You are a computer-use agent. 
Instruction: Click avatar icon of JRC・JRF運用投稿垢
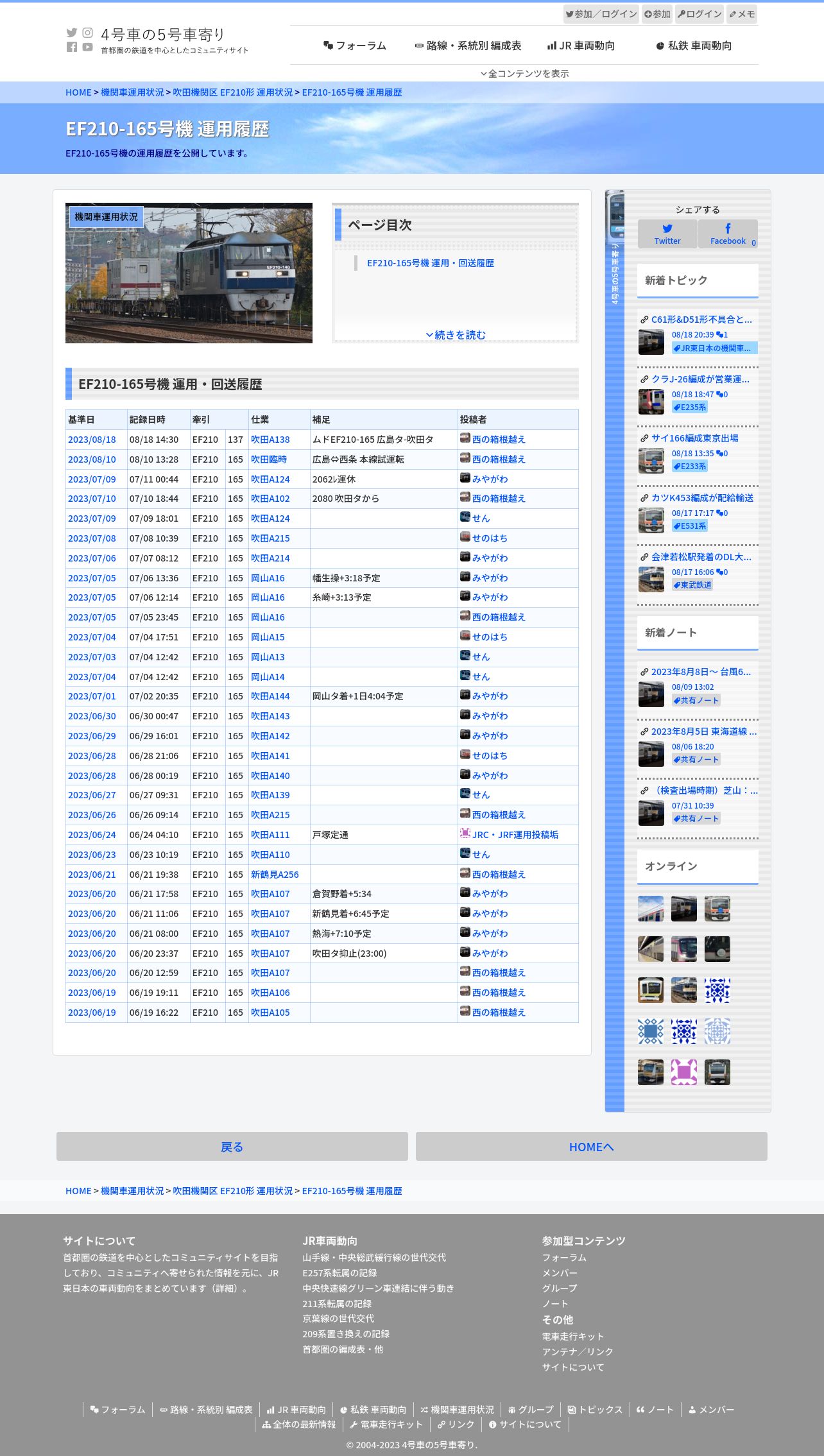[x=465, y=834]
